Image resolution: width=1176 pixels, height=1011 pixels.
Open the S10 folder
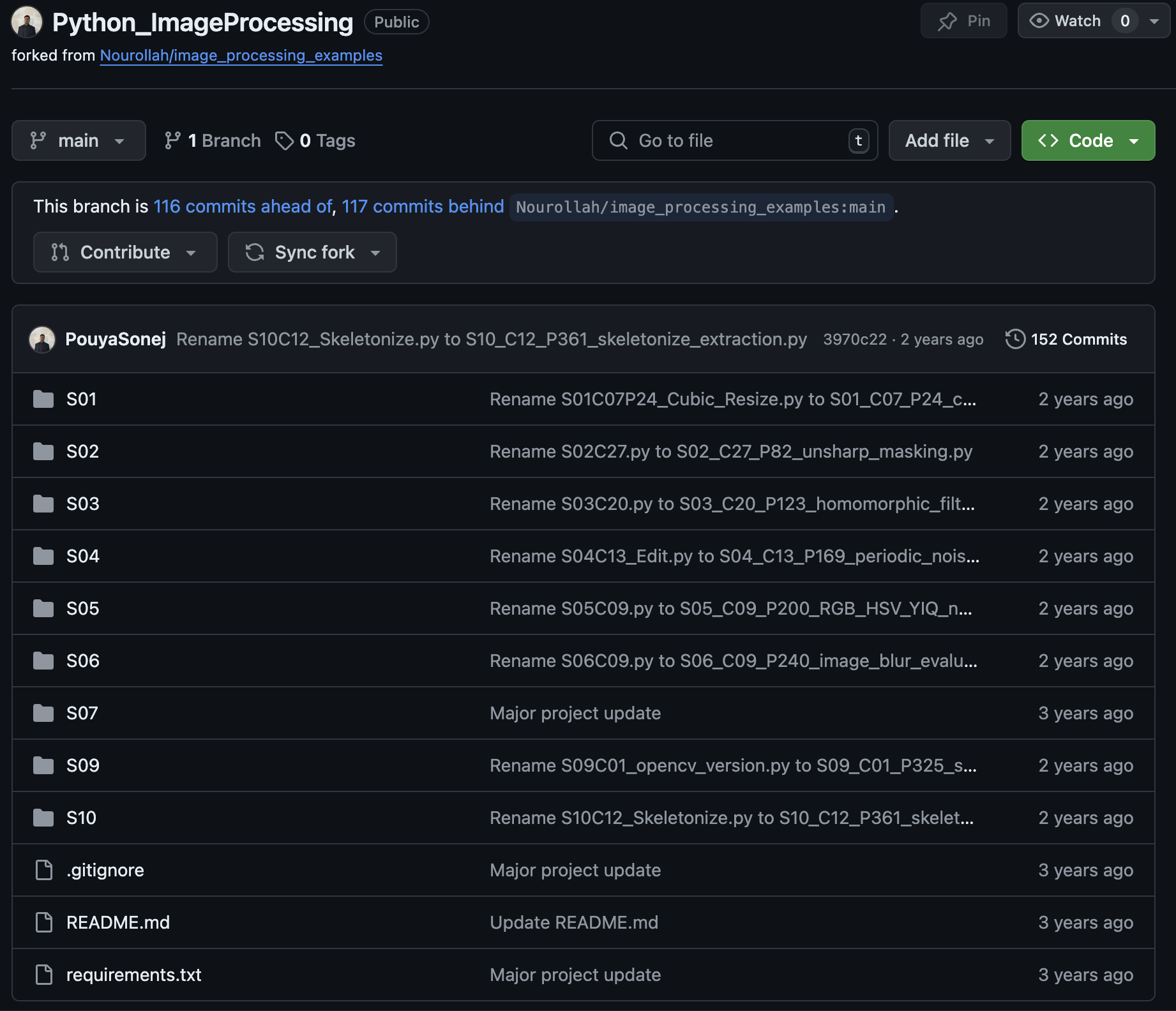[x=81, y=818]
